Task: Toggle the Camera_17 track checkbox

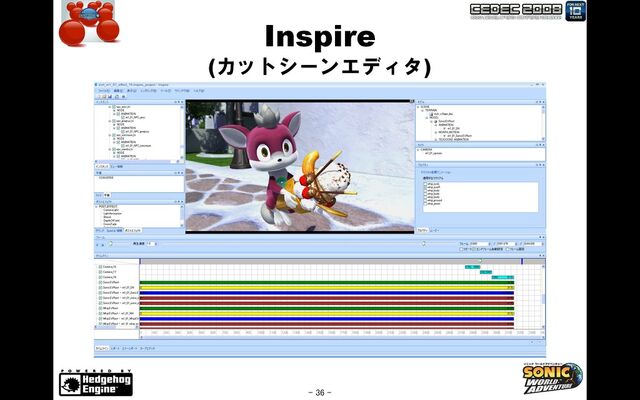Action: point(100,272)
